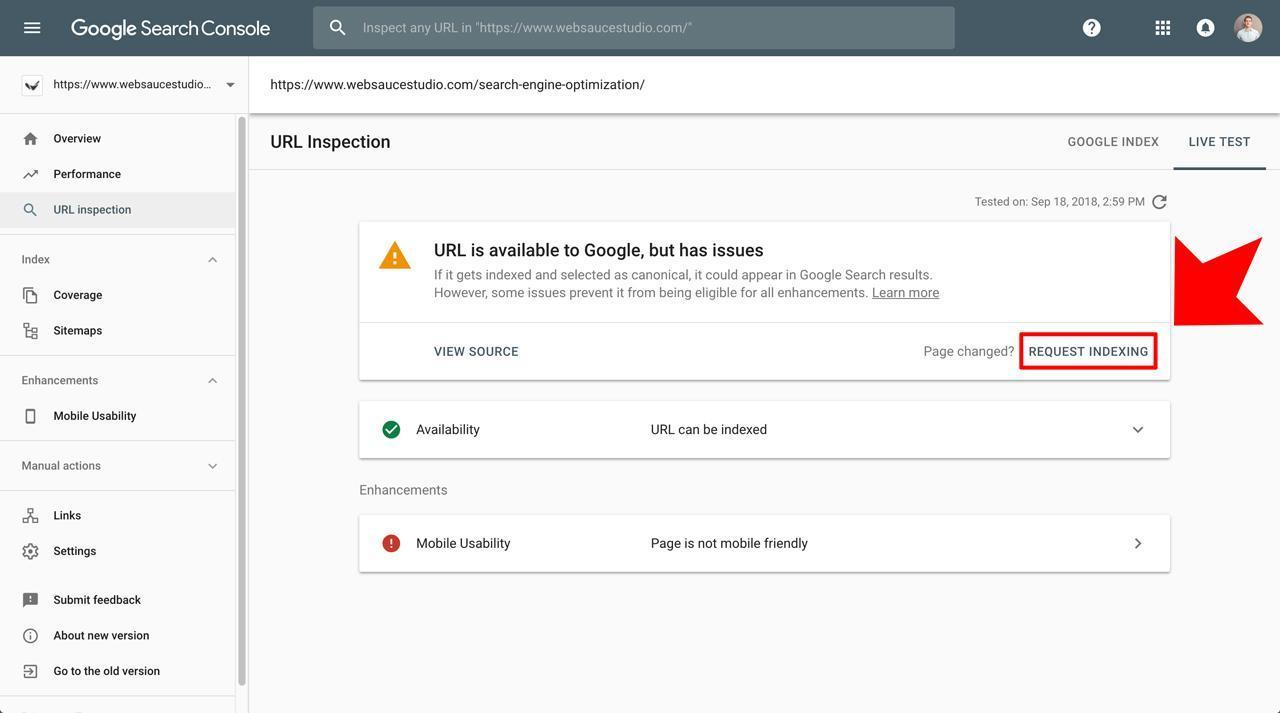Image resolution: width=1280 pixels, height=713 pixels.
Task: Click the 'Page is not mobile friendly' text
Action: pyautogui.click(x=729, y=544)
